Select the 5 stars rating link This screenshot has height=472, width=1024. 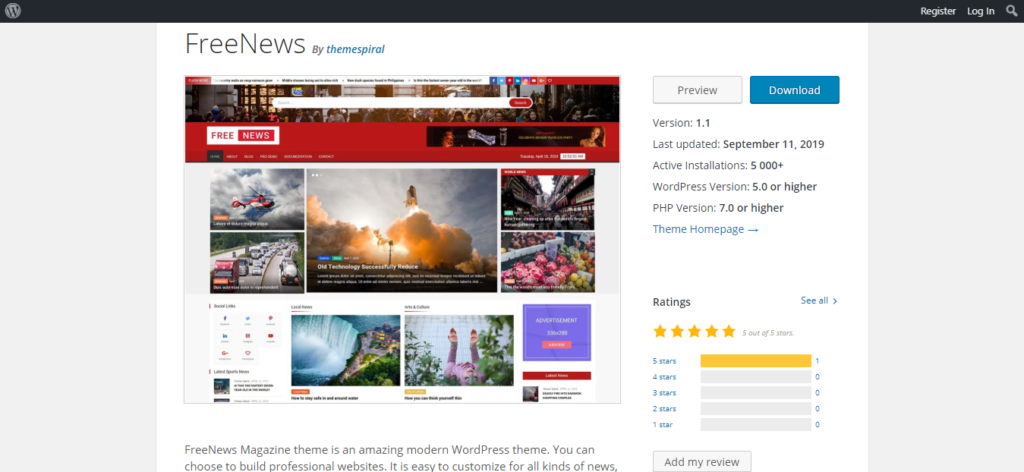tap(664, 361)
